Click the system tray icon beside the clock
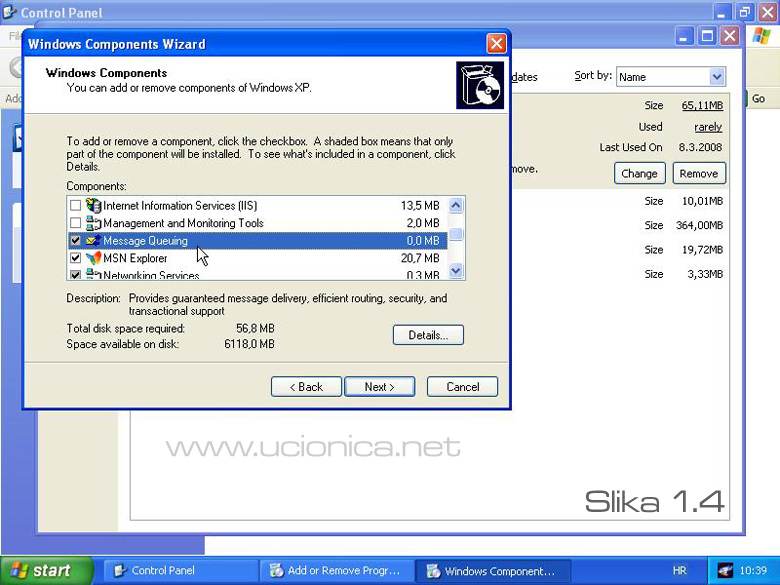The width and height of the screenshot is (780, 585). [x=725, y=570]
